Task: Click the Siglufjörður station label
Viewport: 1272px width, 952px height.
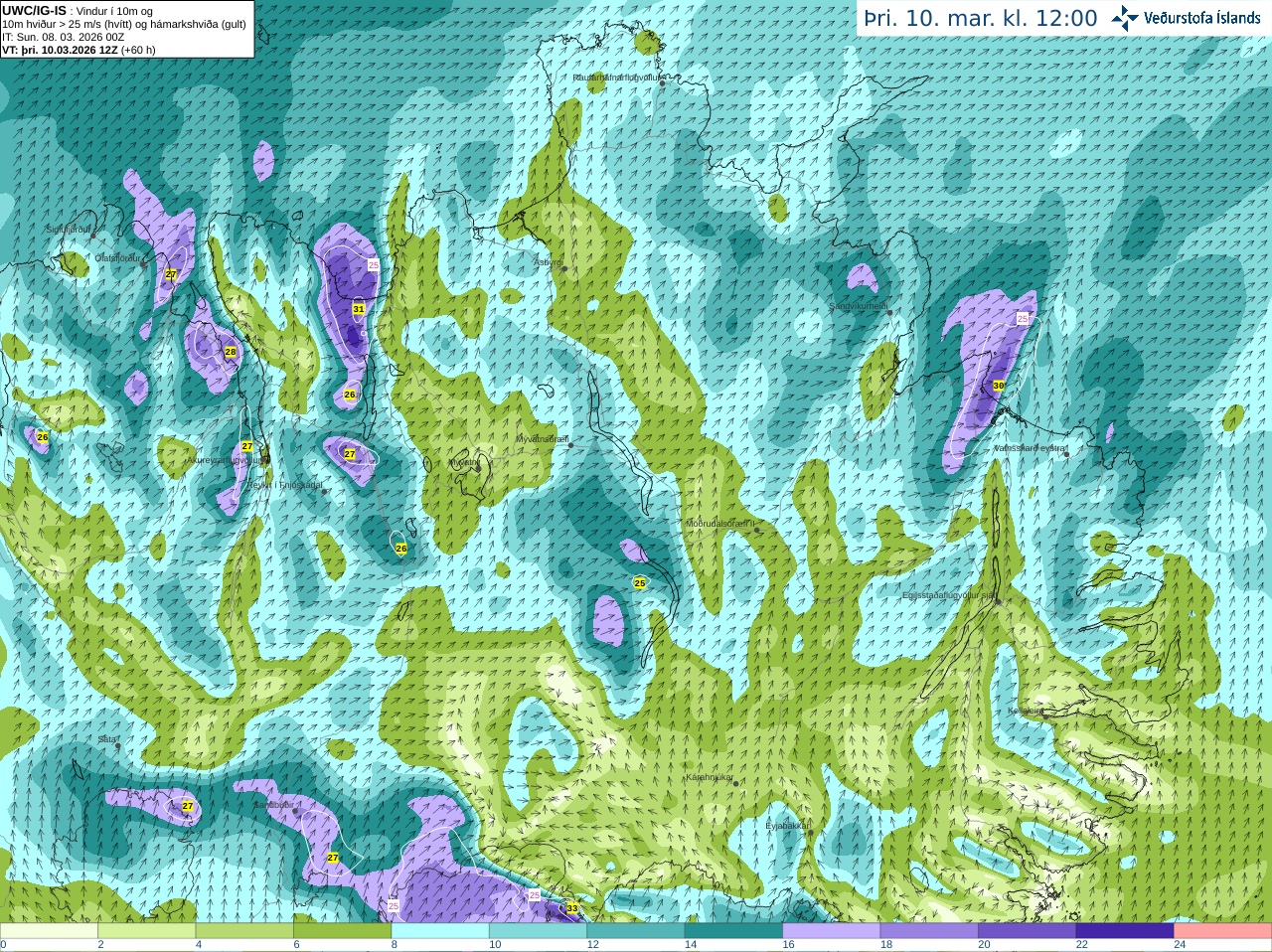Action: pos(70,230)
